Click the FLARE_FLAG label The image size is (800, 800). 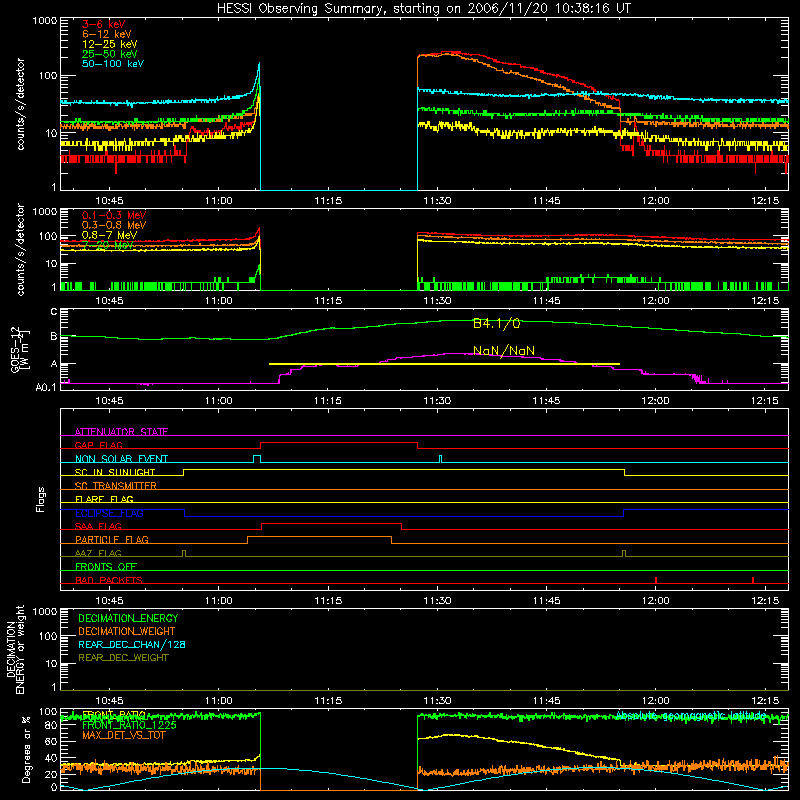pyautogui.click(x=104, y=499)
